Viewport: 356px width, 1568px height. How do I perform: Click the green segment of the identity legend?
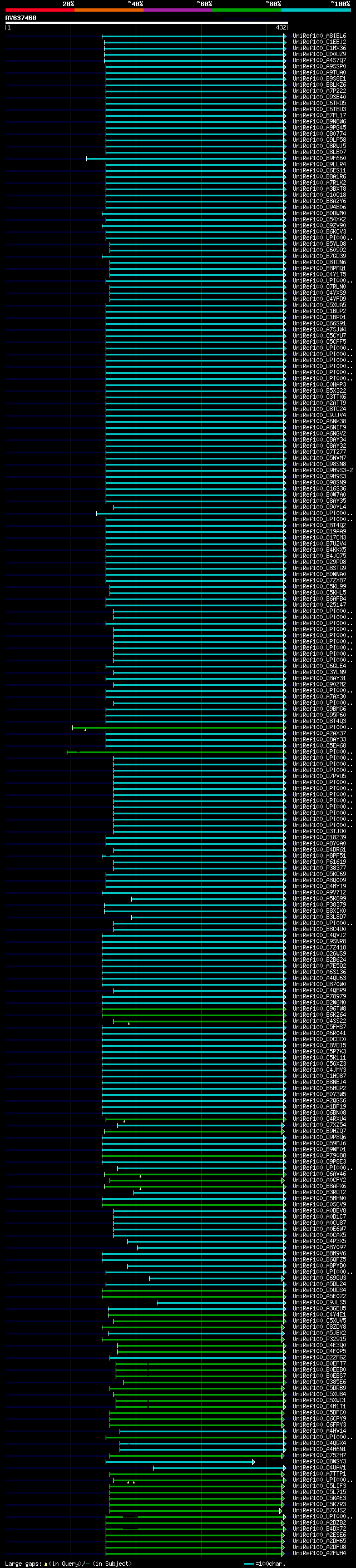point(247,10)
